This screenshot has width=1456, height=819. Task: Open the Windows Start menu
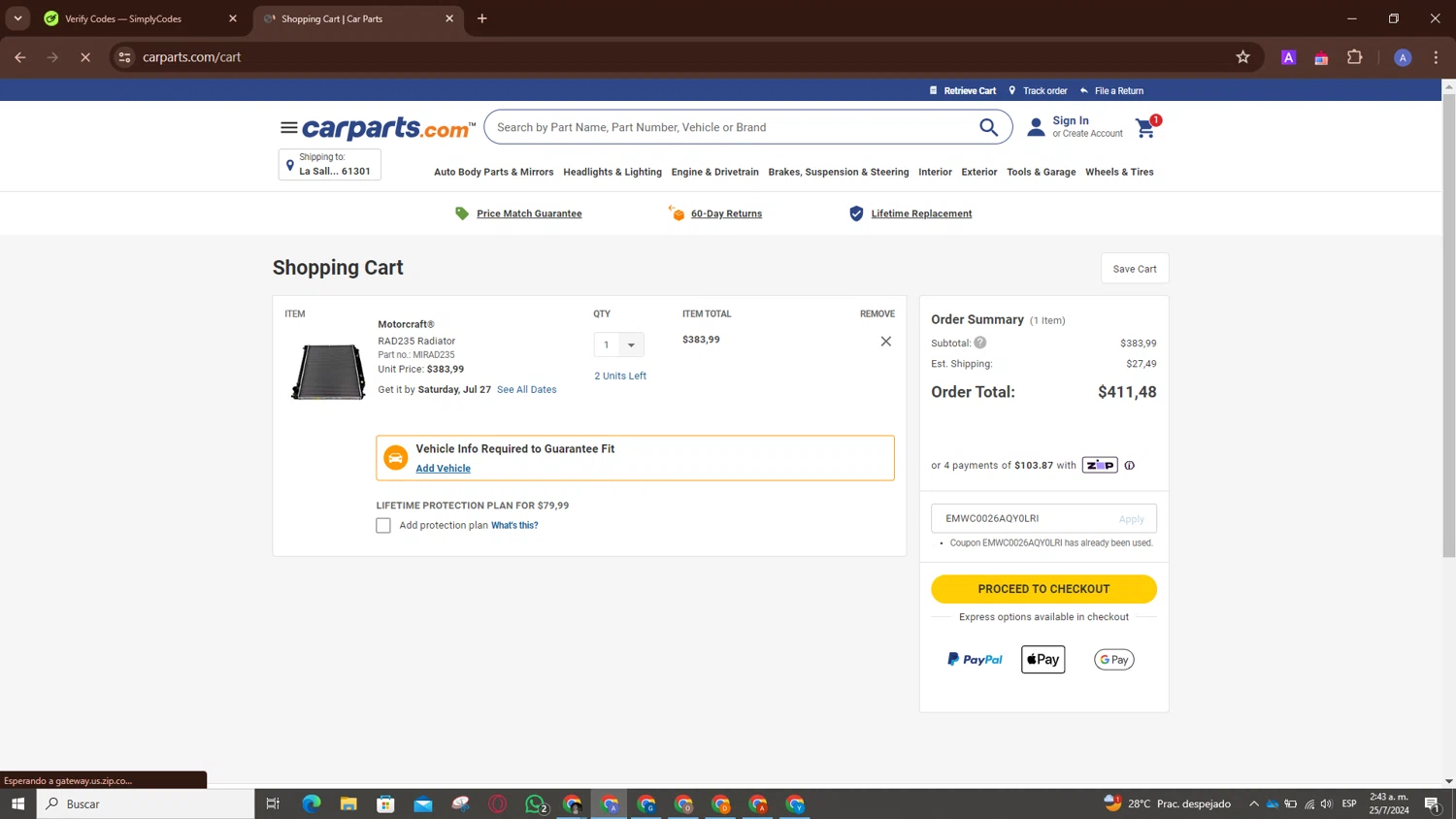tap(17, 803)
